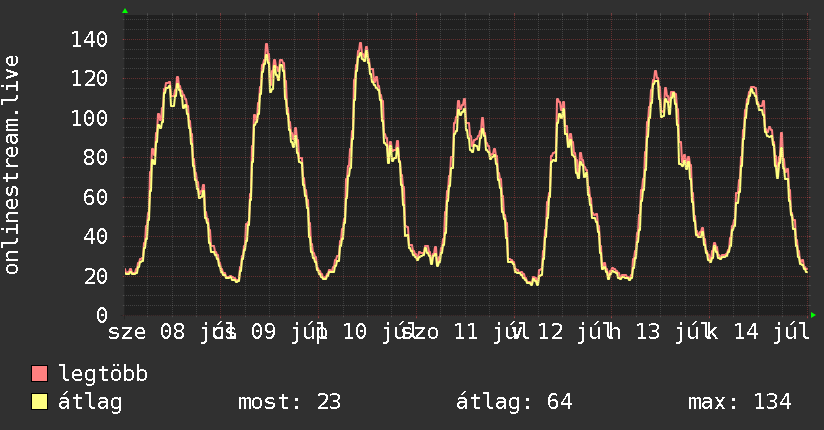This screenshot has height=430, width=824.
Task: Click the 'max: 134' statistic
Action: (x=739, y=402)
